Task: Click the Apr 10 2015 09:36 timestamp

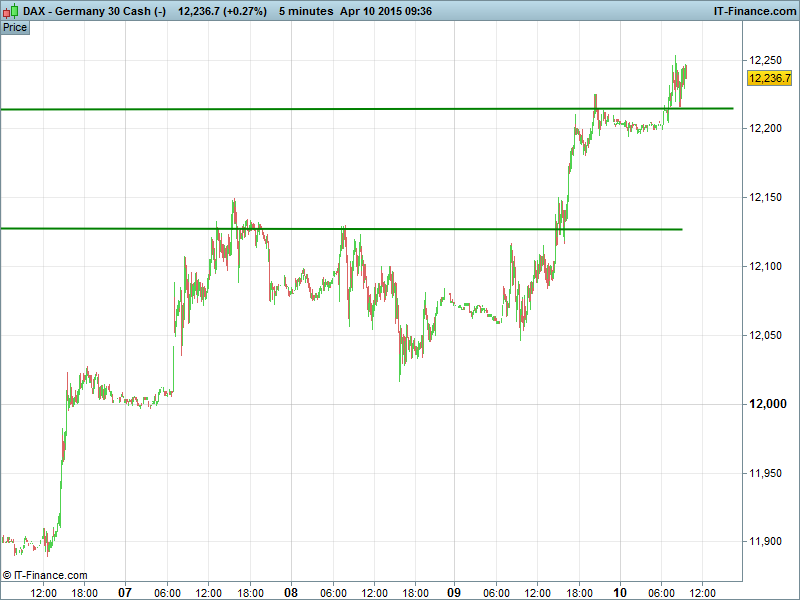Action: (x=386, y=11)
